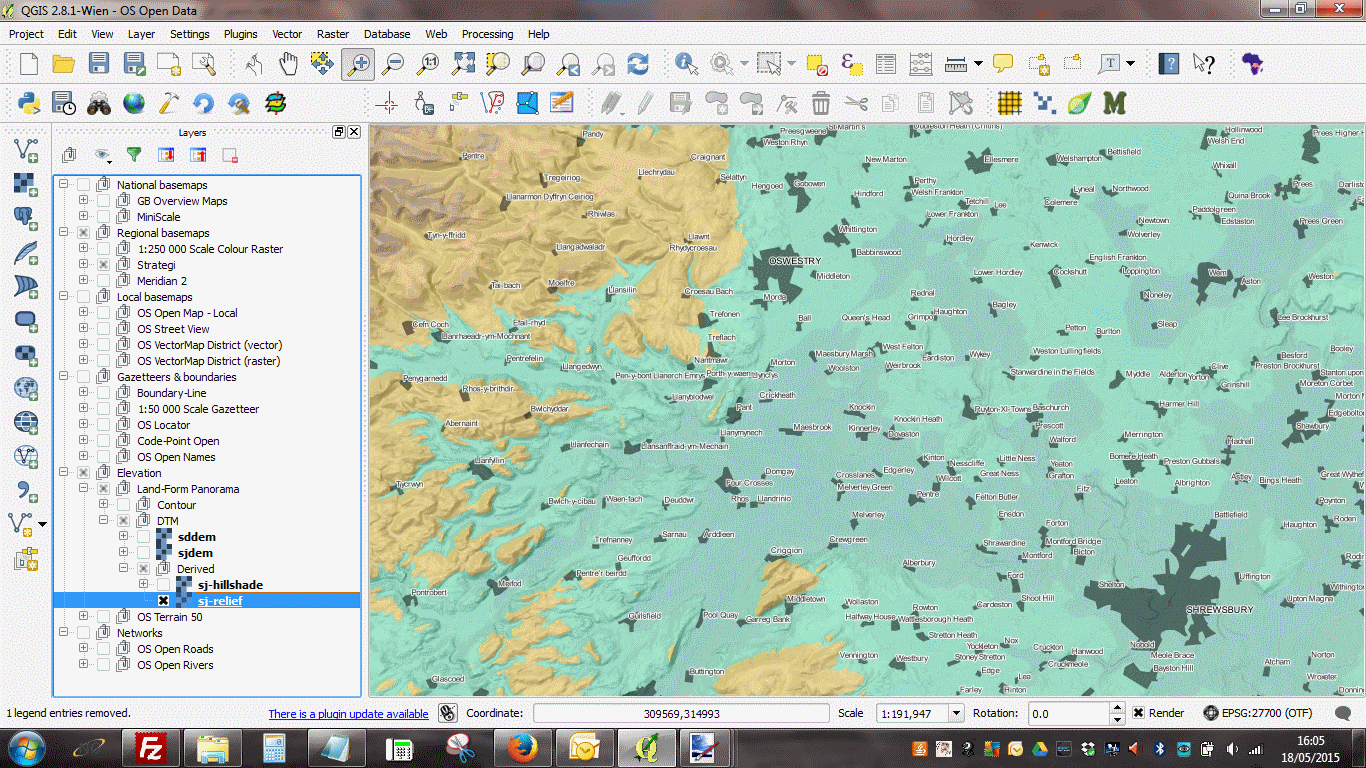Check the OS Open Roads layer
This screenshot has height=768, width=1366.
[103, 649]
